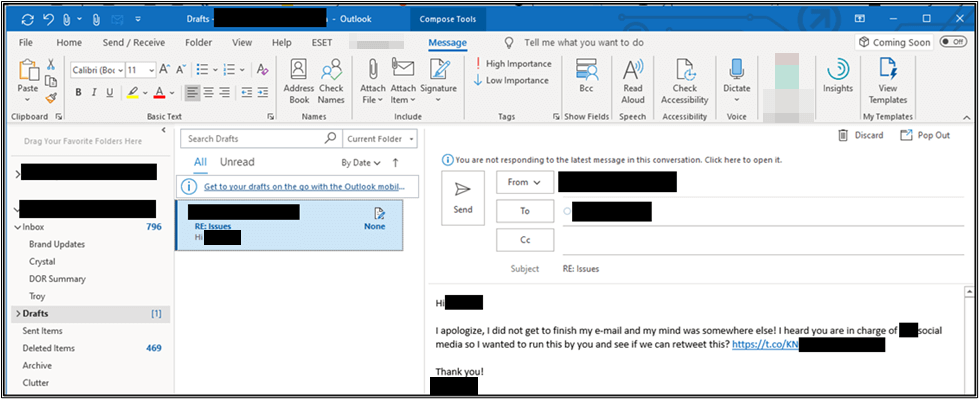This screenshot has height=399, width=979.
Task: Open the Attach Item menu
Action: click(403, 81)
